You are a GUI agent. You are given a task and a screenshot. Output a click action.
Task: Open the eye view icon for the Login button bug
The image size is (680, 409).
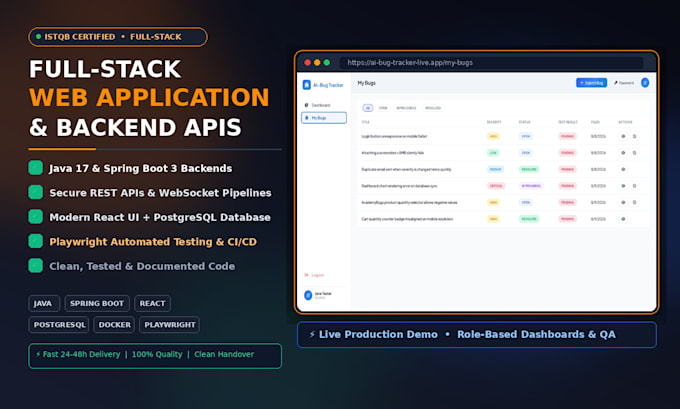tap(623, 136)
